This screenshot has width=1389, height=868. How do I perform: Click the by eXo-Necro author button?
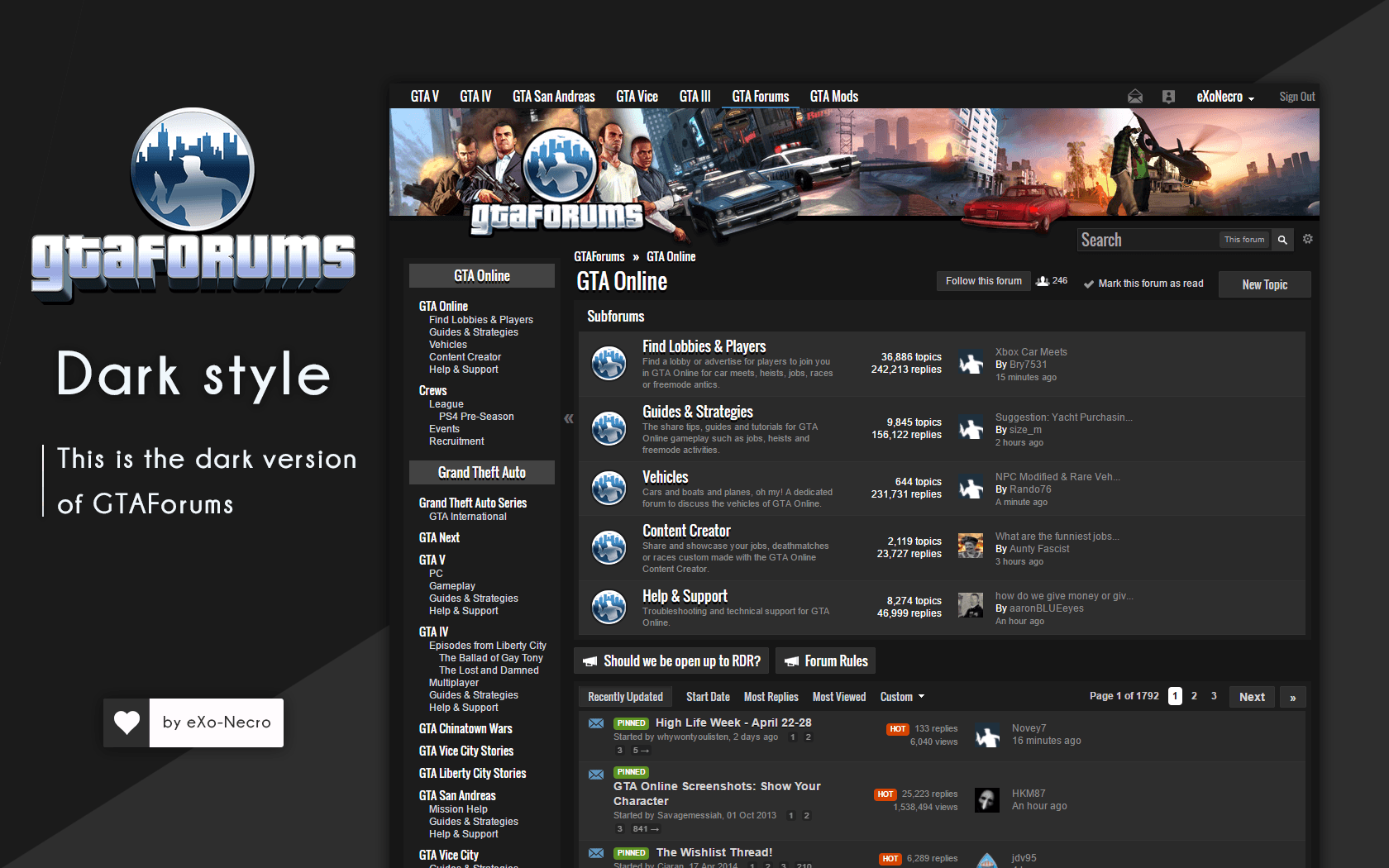pyautogui.click(x=217, y=723)
